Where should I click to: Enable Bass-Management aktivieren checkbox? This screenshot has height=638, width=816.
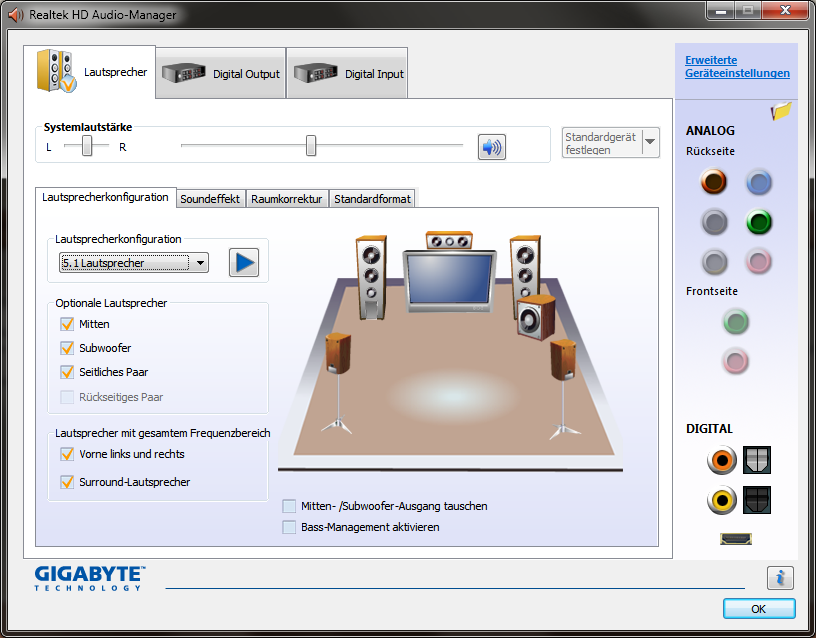click(x=290, y=527)
